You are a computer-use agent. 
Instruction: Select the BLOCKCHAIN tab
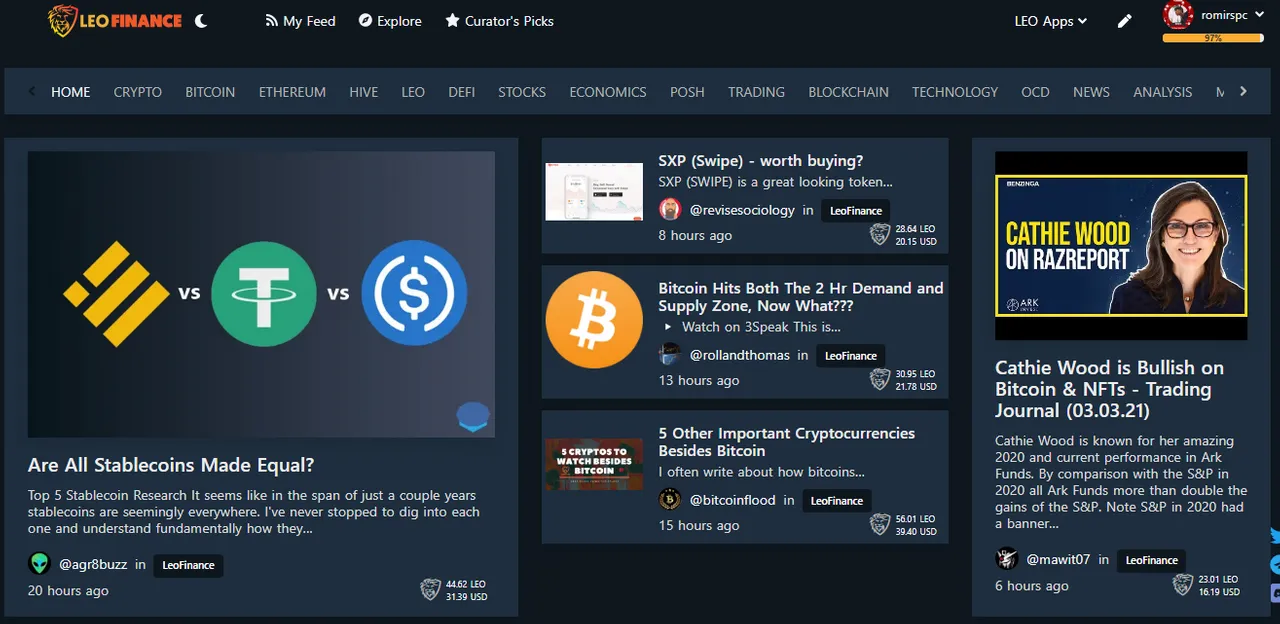point(848,92)
